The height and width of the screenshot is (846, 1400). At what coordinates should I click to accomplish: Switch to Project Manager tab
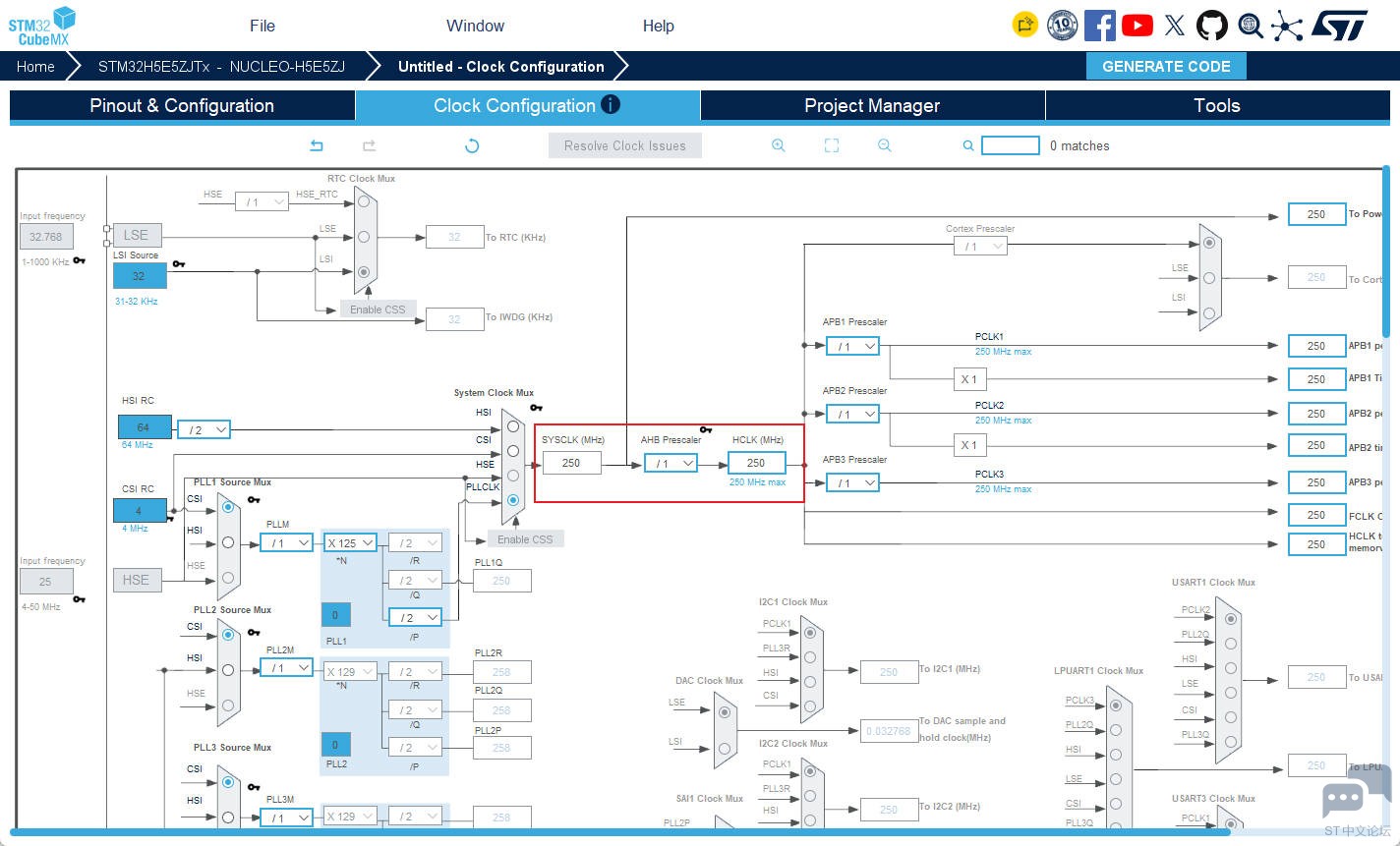tap(872, 106)
